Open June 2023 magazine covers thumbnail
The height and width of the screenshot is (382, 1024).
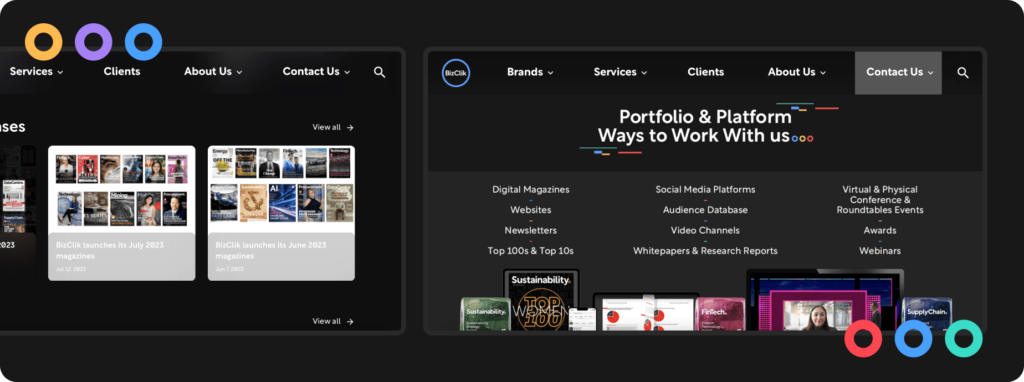coord(281,189)
